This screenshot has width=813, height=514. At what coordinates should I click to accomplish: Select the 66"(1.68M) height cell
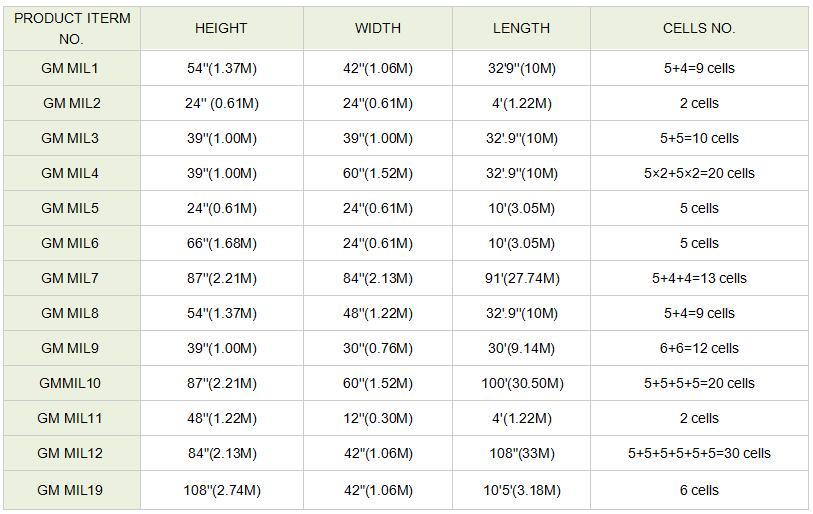coord(221,243)
